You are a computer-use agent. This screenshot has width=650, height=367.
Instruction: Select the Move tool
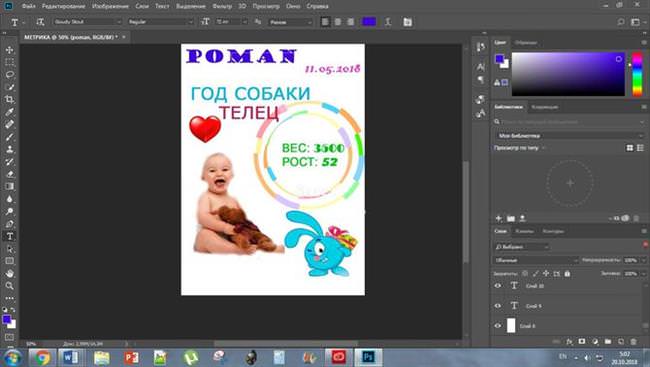(10, 50)
